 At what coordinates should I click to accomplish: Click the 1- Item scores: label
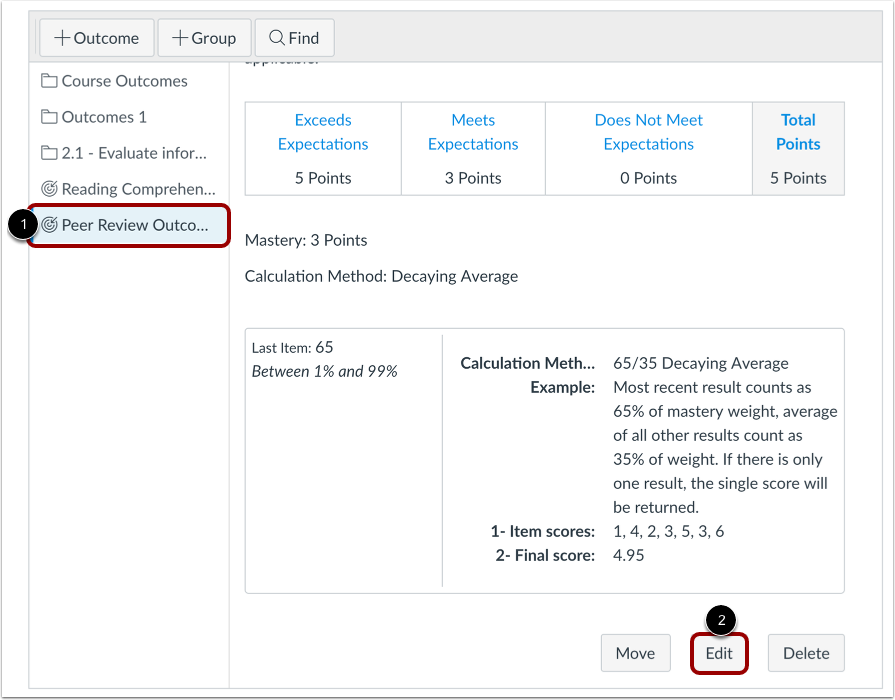[x=543, y=532]
